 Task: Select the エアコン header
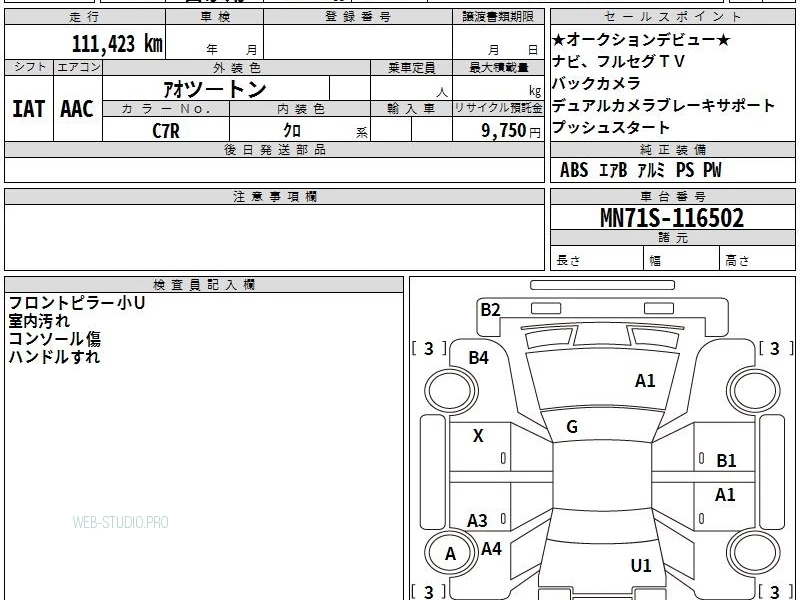click(x=78, y=67)
